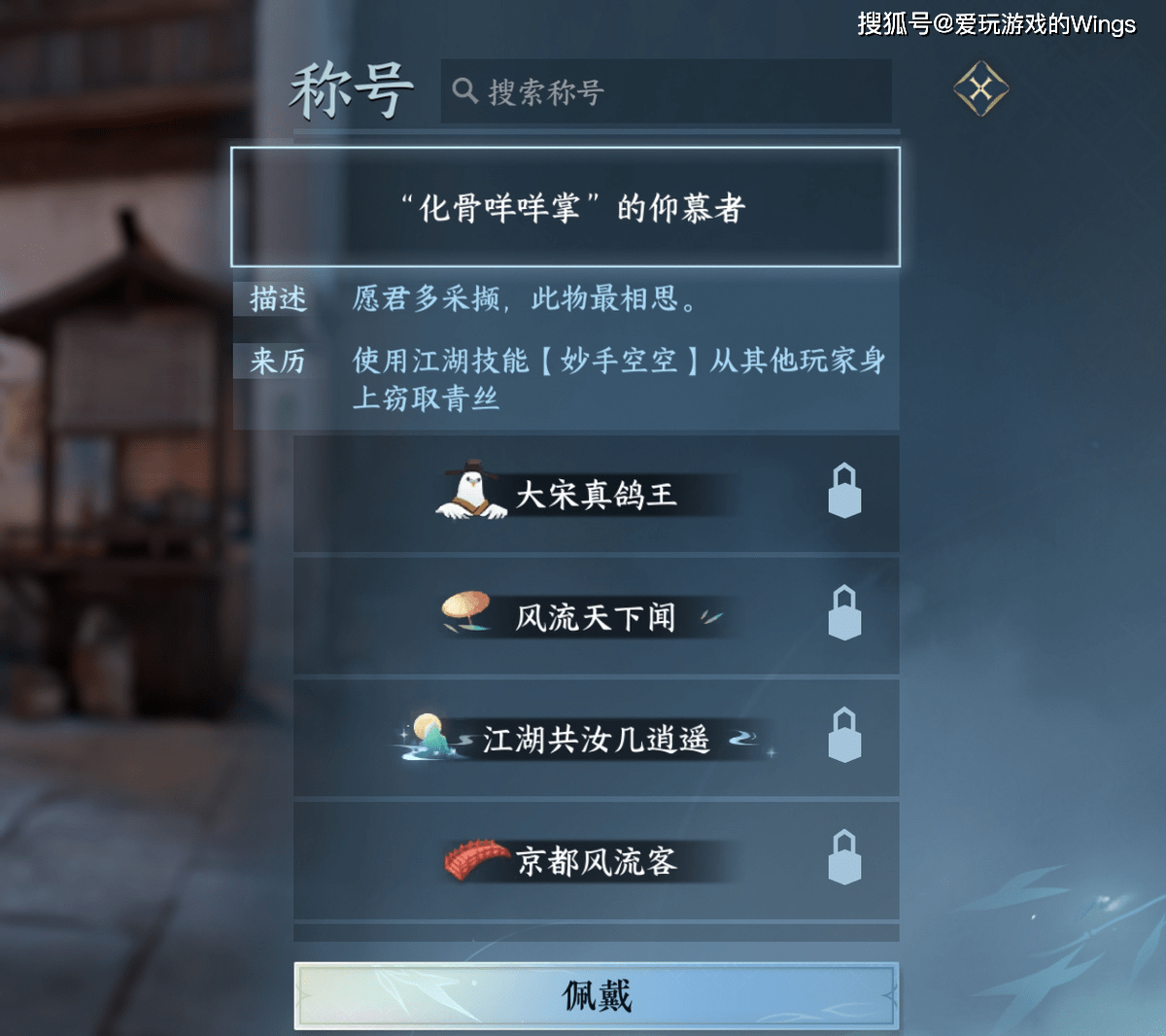1166x1036 pixels.
Task: Choose the 风流天下闻 title entry
Action: pos(597,616)
